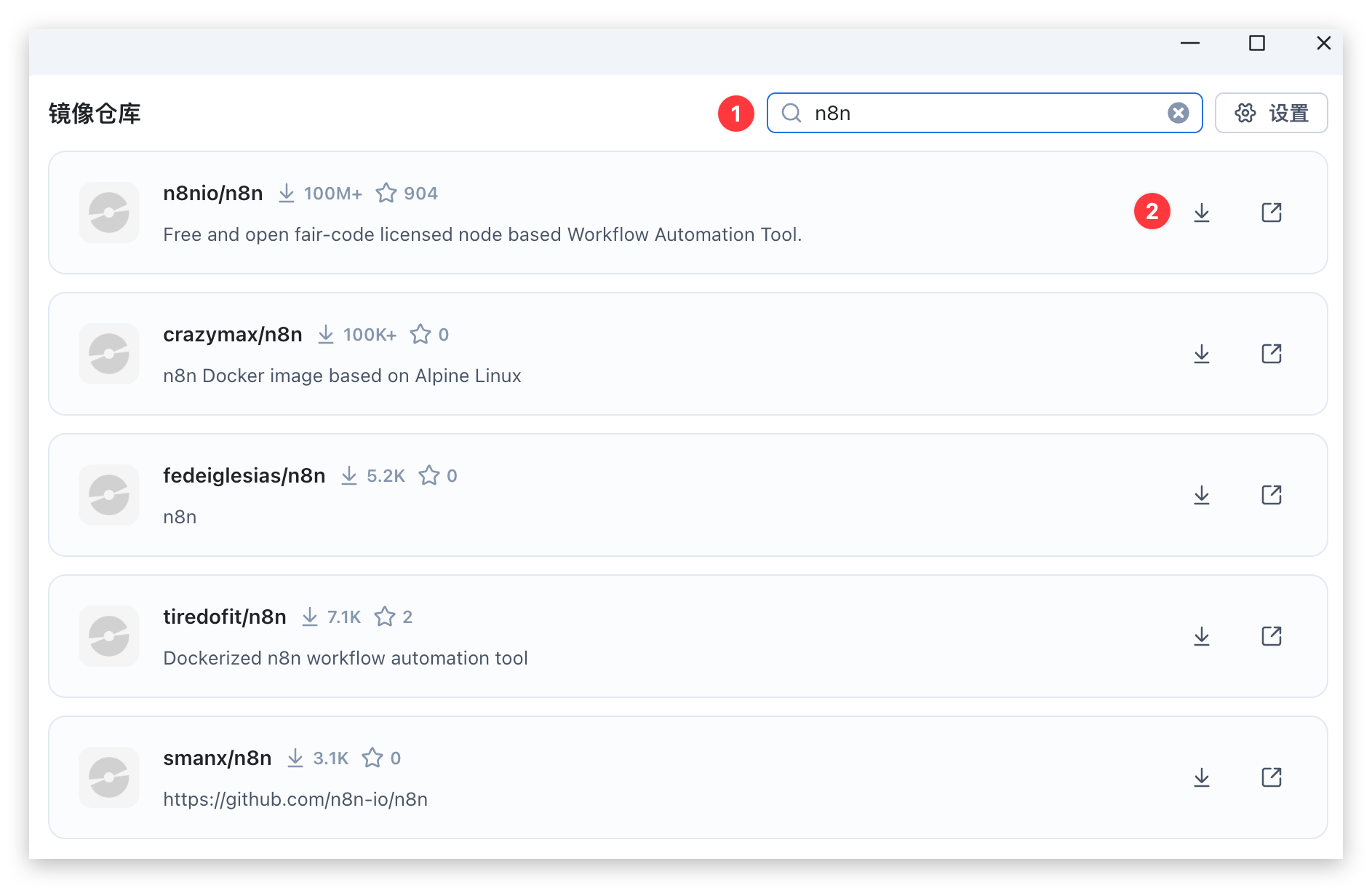The image size is (1372, 888).
Task: Open crazymax/n8n external link
Action: pyautogui.click(x=1271, y=354)
